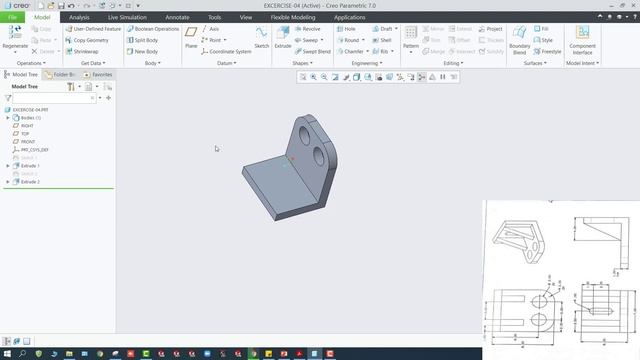Click Split Body
Screen dimensions: 640x360
coord(142,40)
